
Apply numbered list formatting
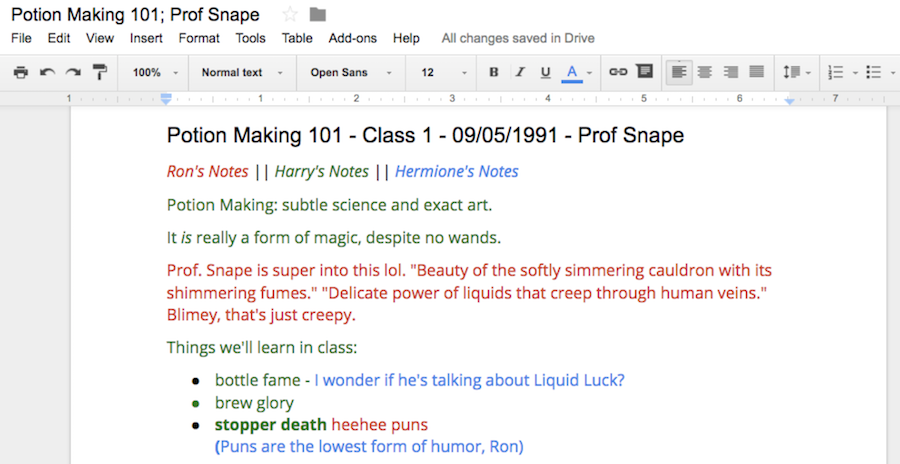[x=835, y=72]
